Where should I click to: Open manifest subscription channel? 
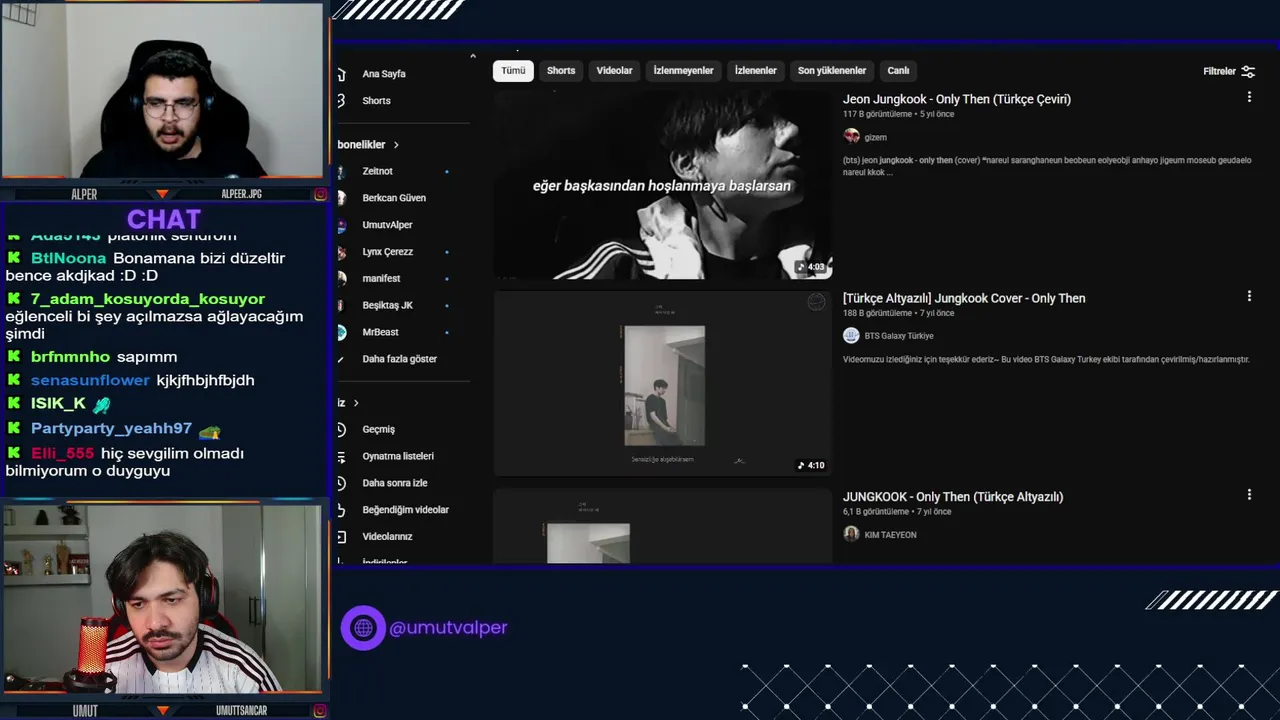point(381,278)
